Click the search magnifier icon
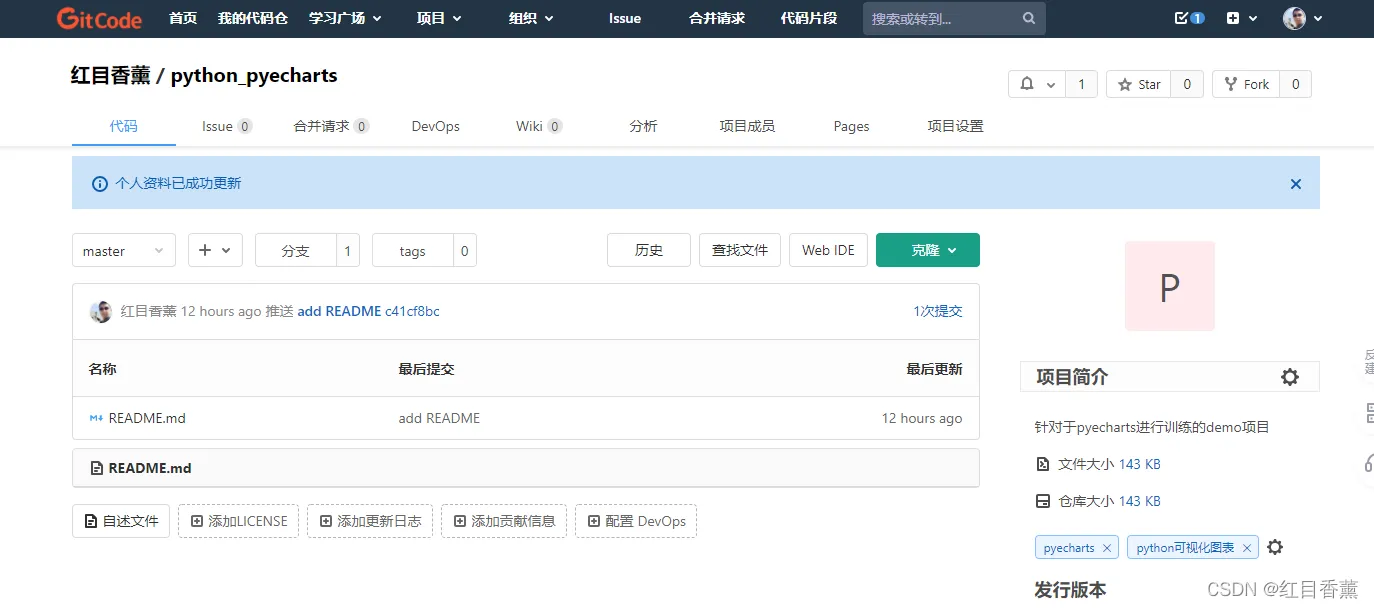Image resolution: width=1374 pixels, height=608 pixels. pos(1029,19)
